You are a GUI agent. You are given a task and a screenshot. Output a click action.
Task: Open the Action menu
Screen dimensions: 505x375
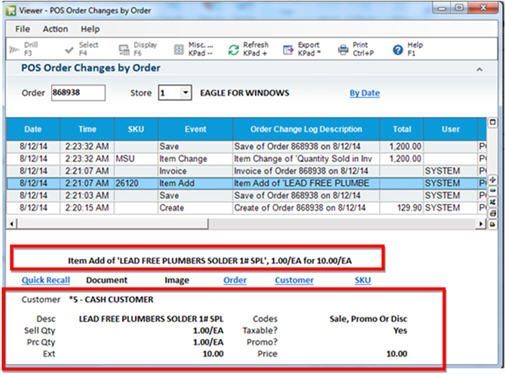point(55,29)
